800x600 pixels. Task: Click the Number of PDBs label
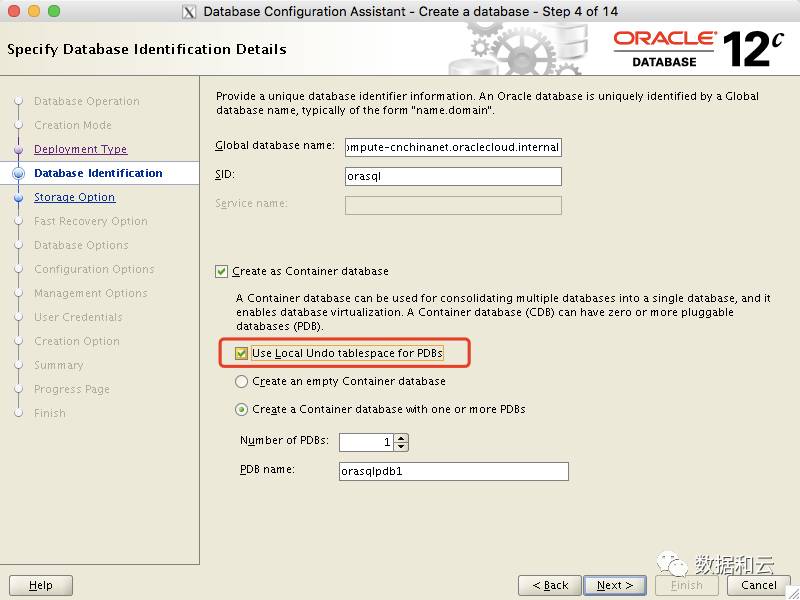[284, 440]
